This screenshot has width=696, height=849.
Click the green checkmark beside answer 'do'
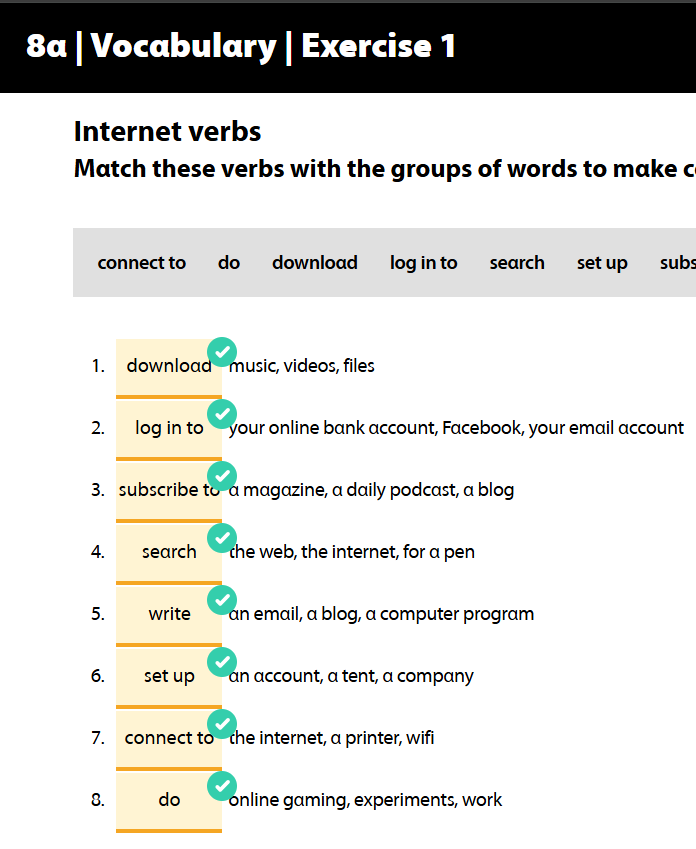tap(222, 786)
